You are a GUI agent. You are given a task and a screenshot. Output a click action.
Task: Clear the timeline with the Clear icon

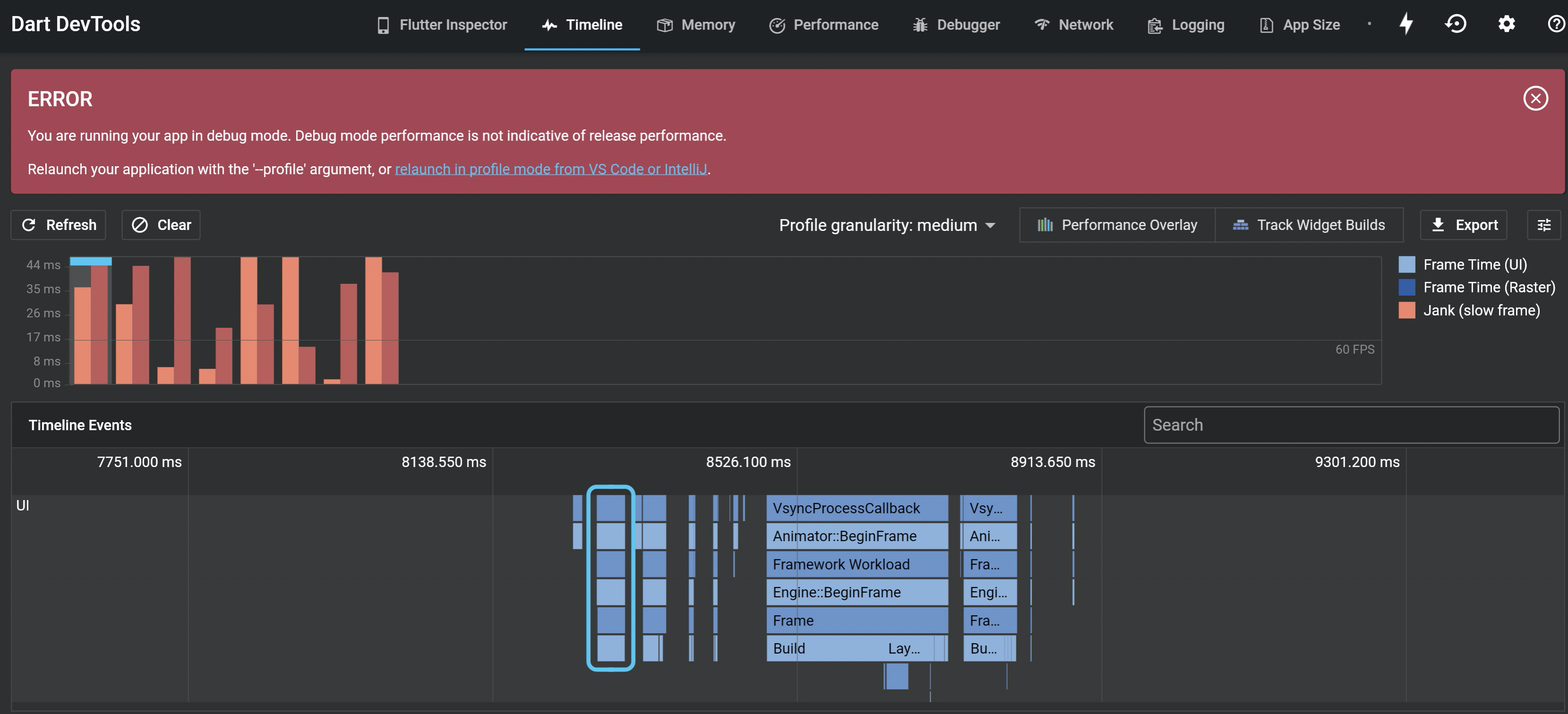[141, 225]
